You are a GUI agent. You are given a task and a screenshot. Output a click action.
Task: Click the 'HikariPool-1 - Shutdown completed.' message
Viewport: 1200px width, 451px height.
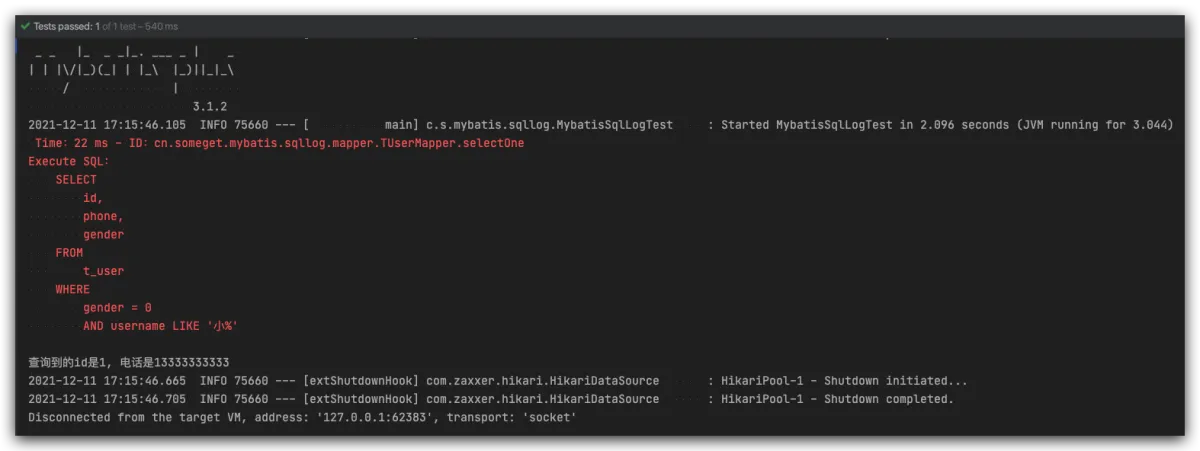coord(837,399)
